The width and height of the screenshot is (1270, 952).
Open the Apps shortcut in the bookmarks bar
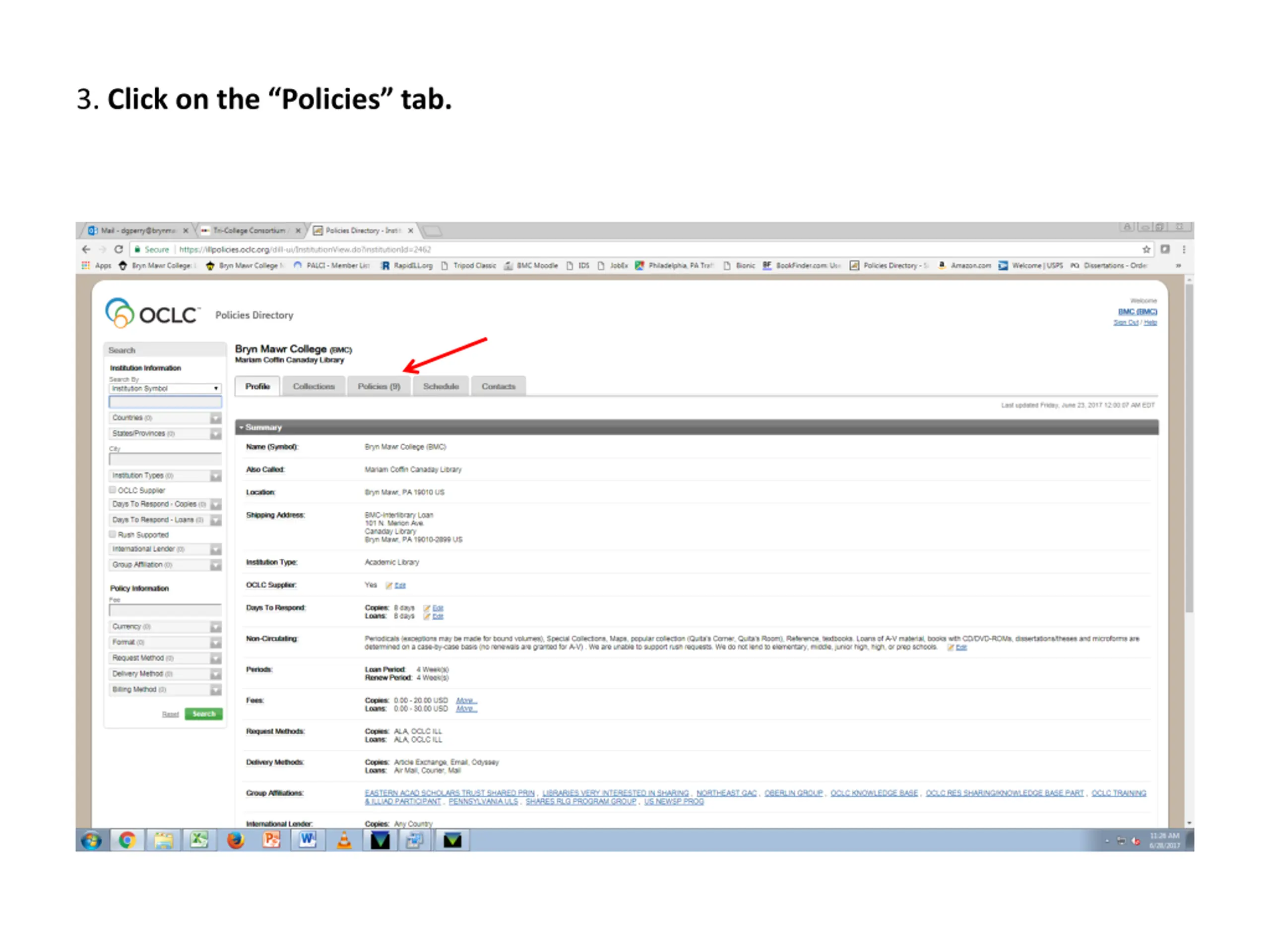coord(96,266)
